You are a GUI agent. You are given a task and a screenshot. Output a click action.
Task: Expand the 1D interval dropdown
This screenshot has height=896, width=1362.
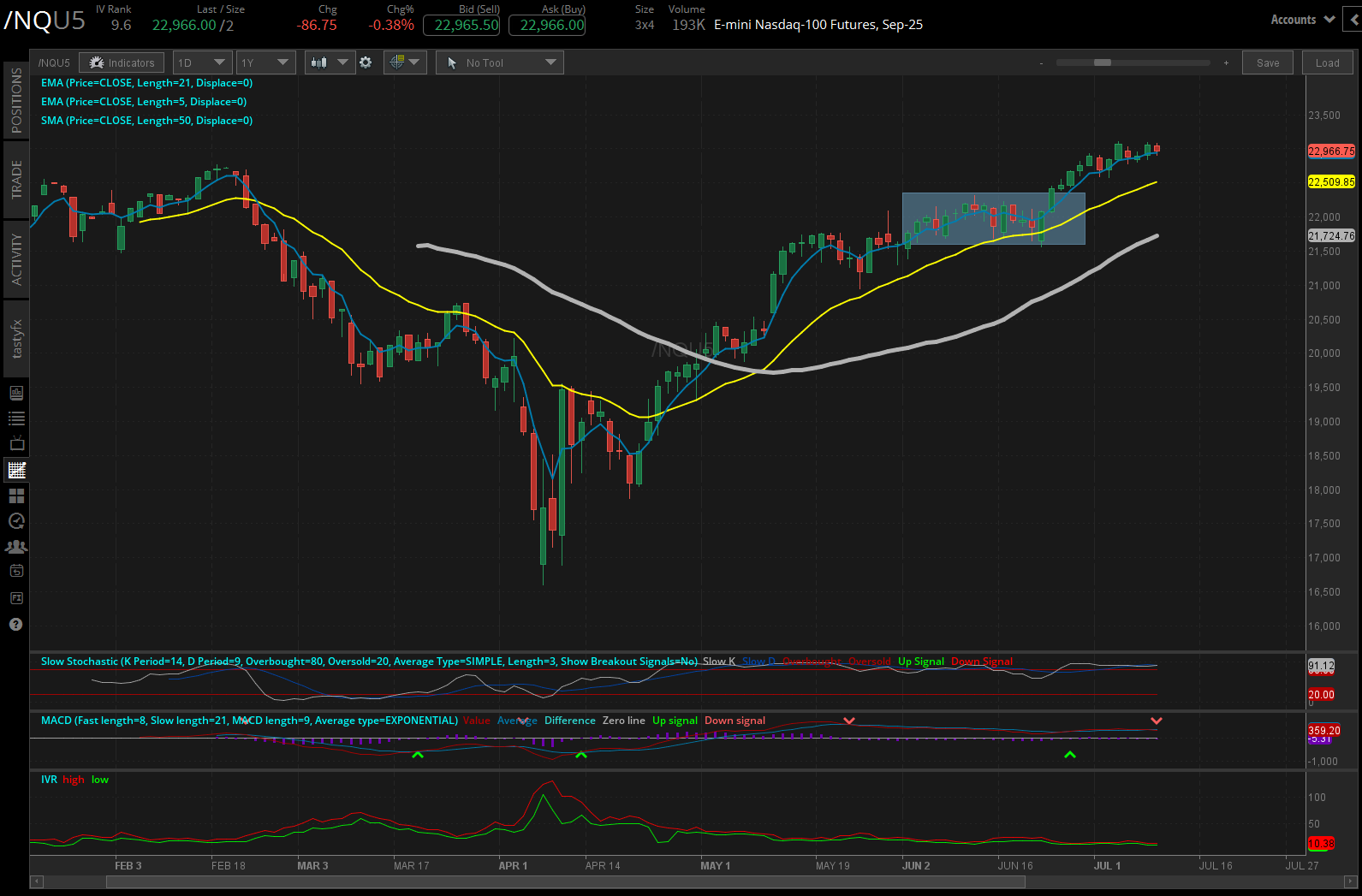[x=203, y=62]
